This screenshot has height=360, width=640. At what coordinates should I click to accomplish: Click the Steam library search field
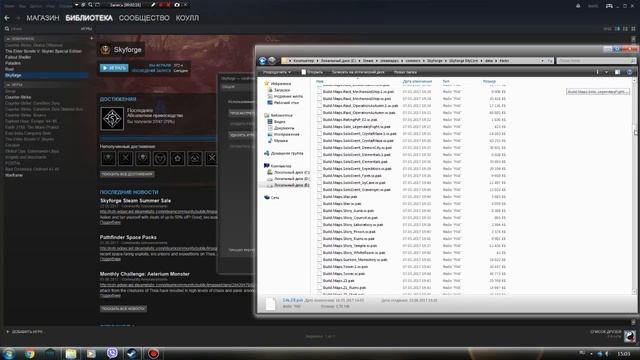(41, 29)
